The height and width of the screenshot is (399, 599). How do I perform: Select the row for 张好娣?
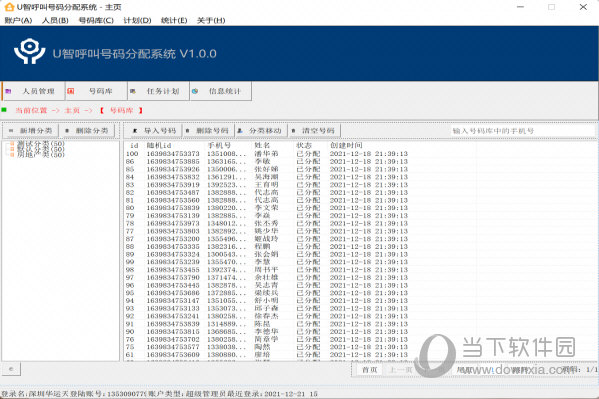[x=267, y=169]
